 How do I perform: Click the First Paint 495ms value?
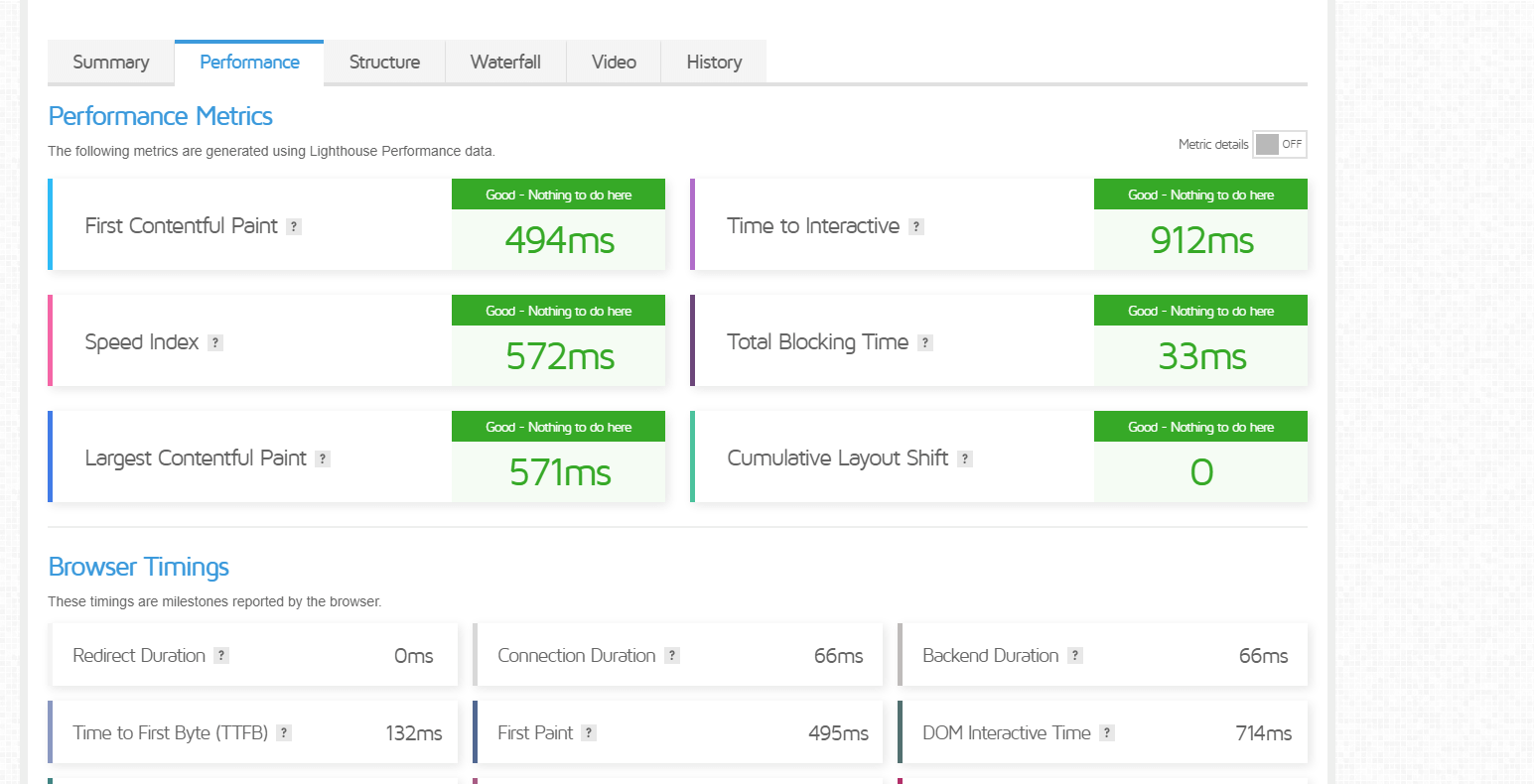click(839, 733)
